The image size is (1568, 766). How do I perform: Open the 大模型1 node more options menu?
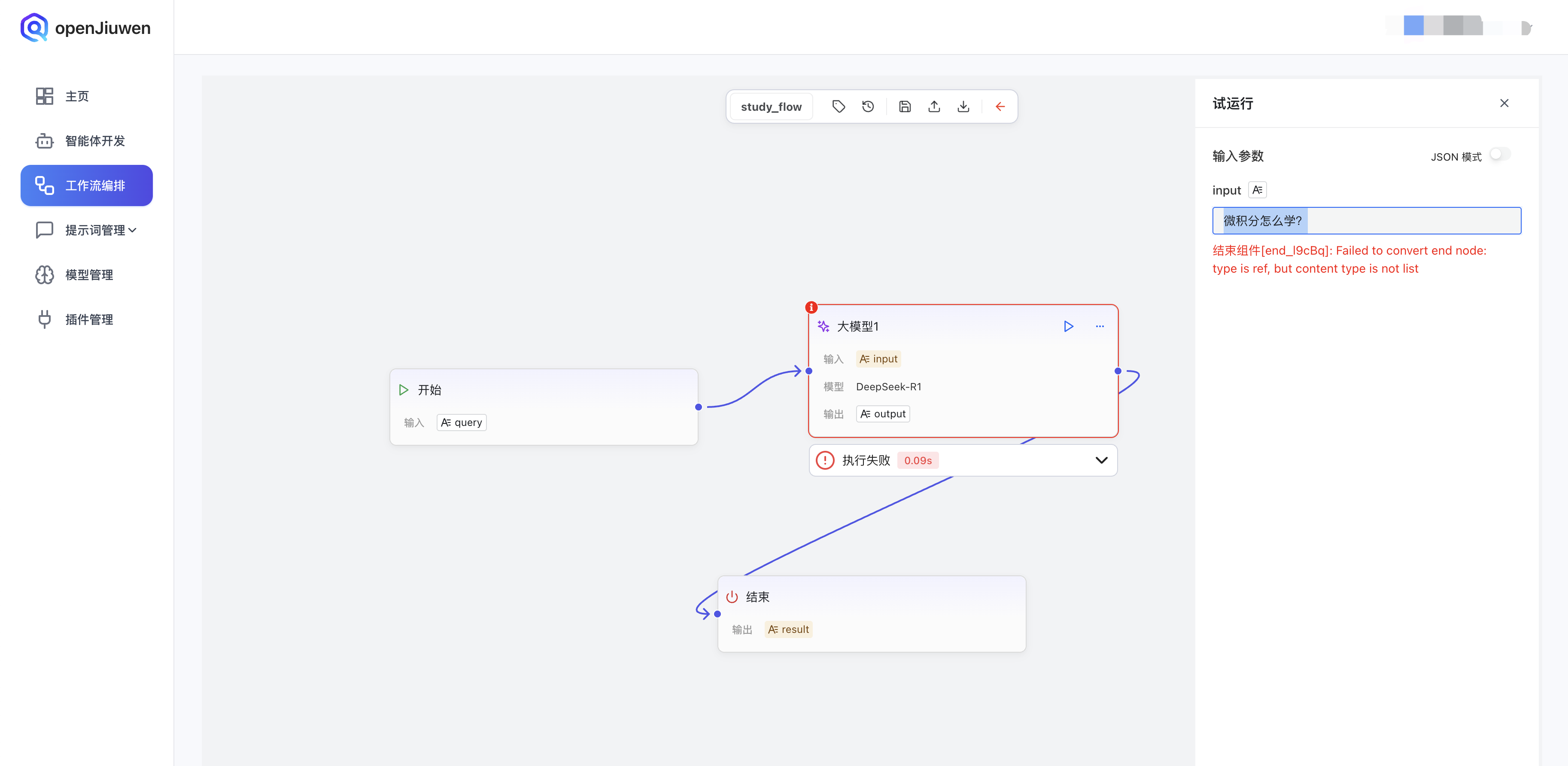[x=1099, y=326]
